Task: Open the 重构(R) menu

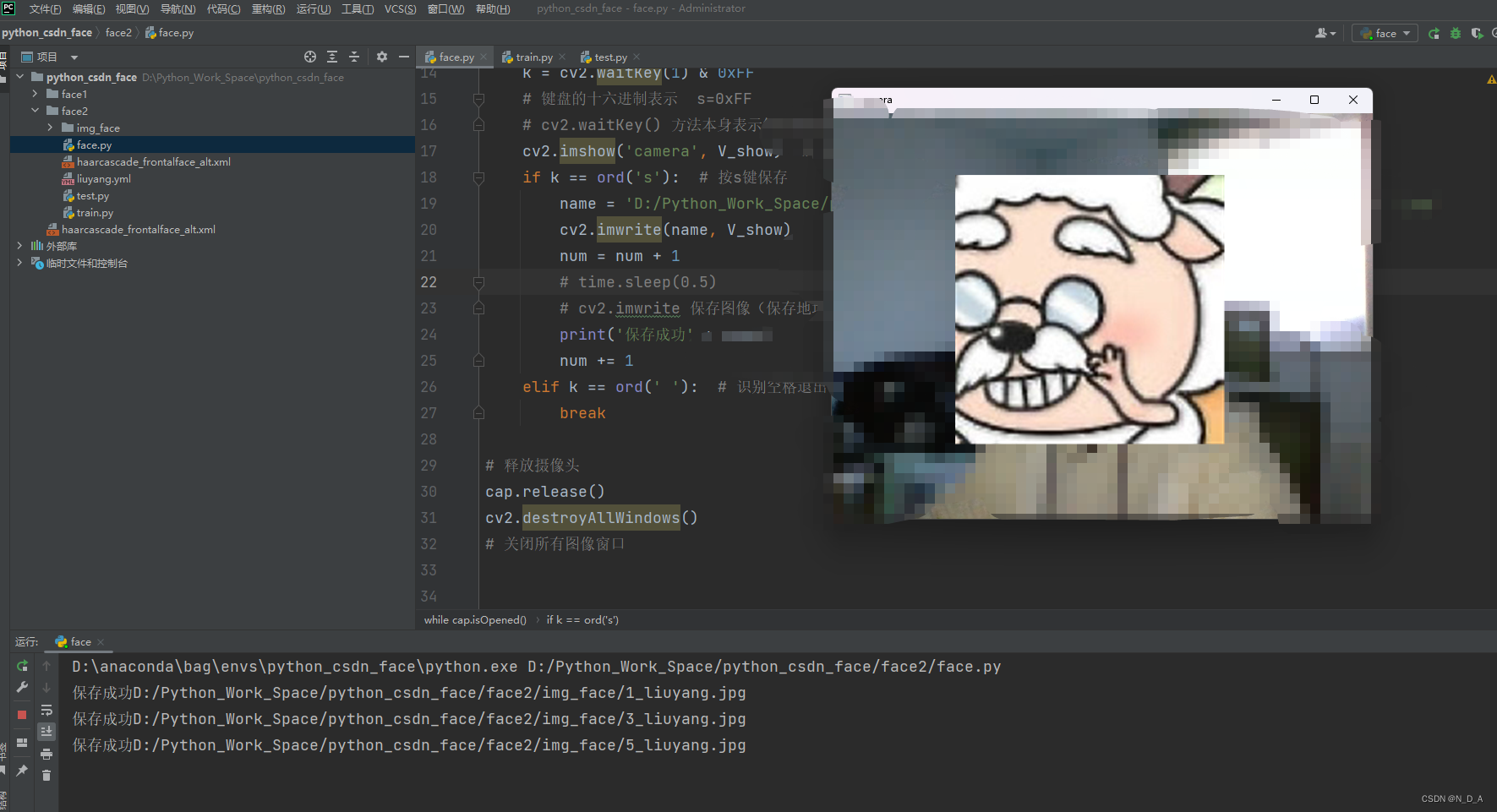Action: 268,9
